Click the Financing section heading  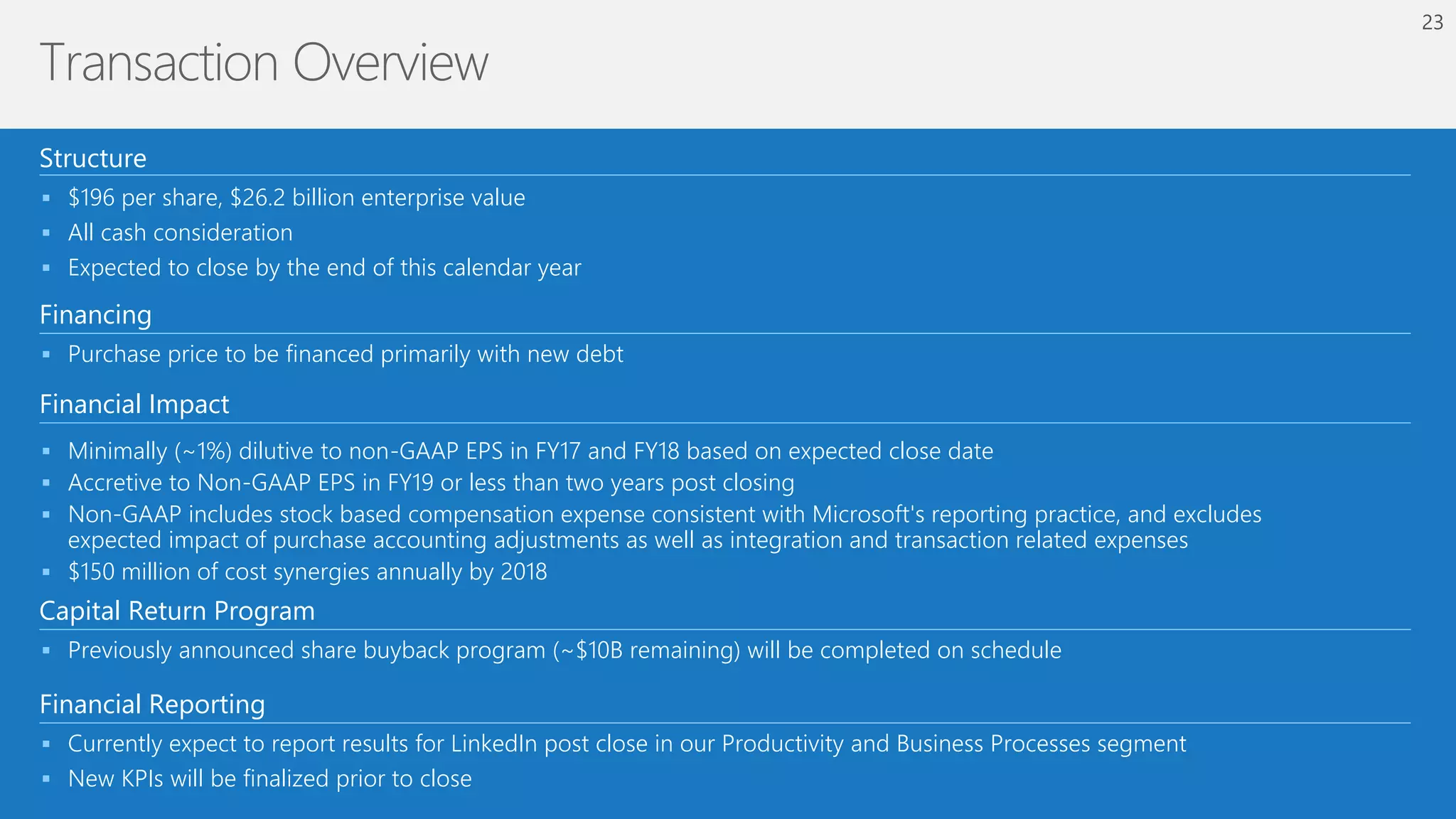(96, 315)
